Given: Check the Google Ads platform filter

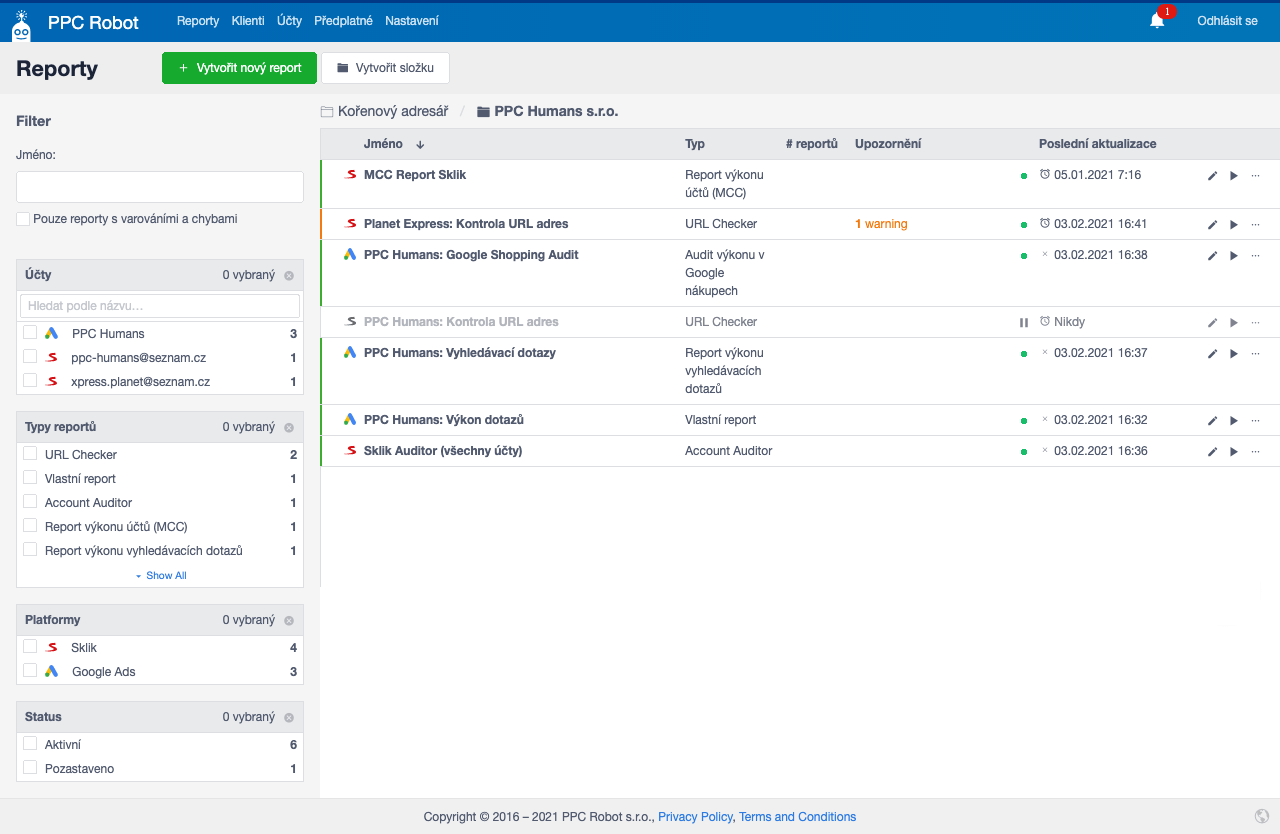Looking at the screenshot, I should pos(30,671).
